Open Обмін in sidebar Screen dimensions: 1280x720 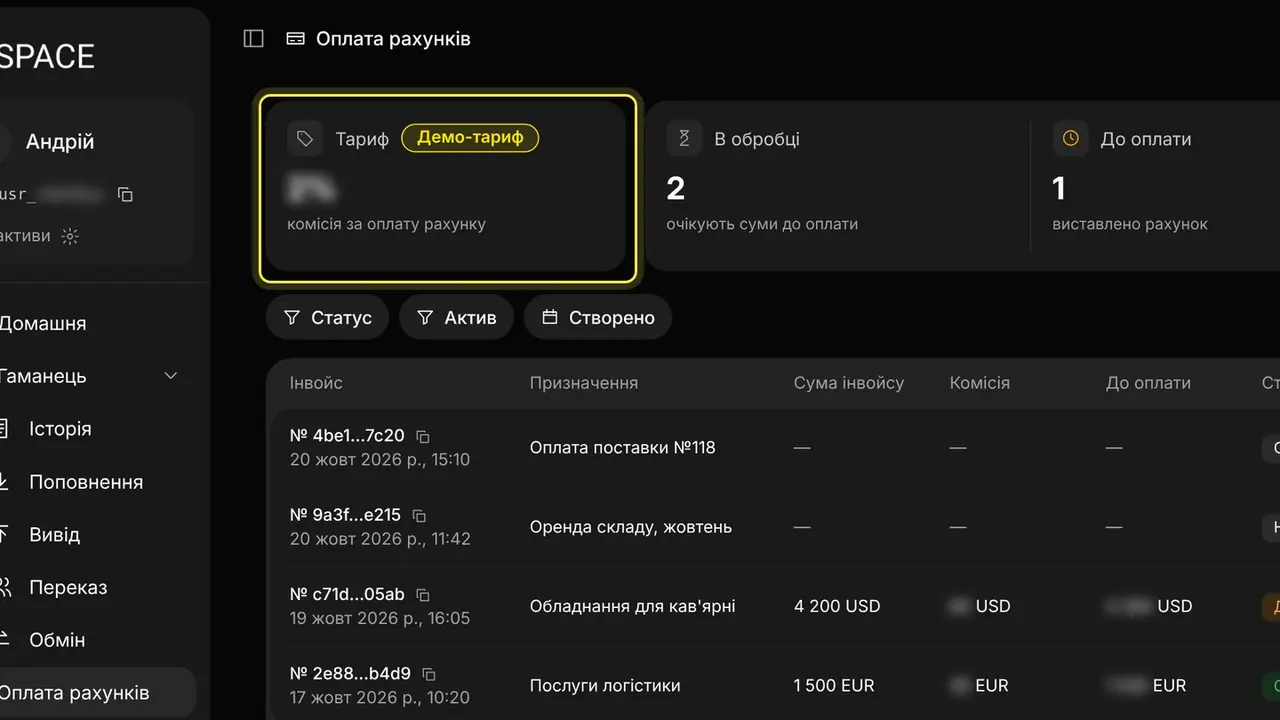coord(57,640)
